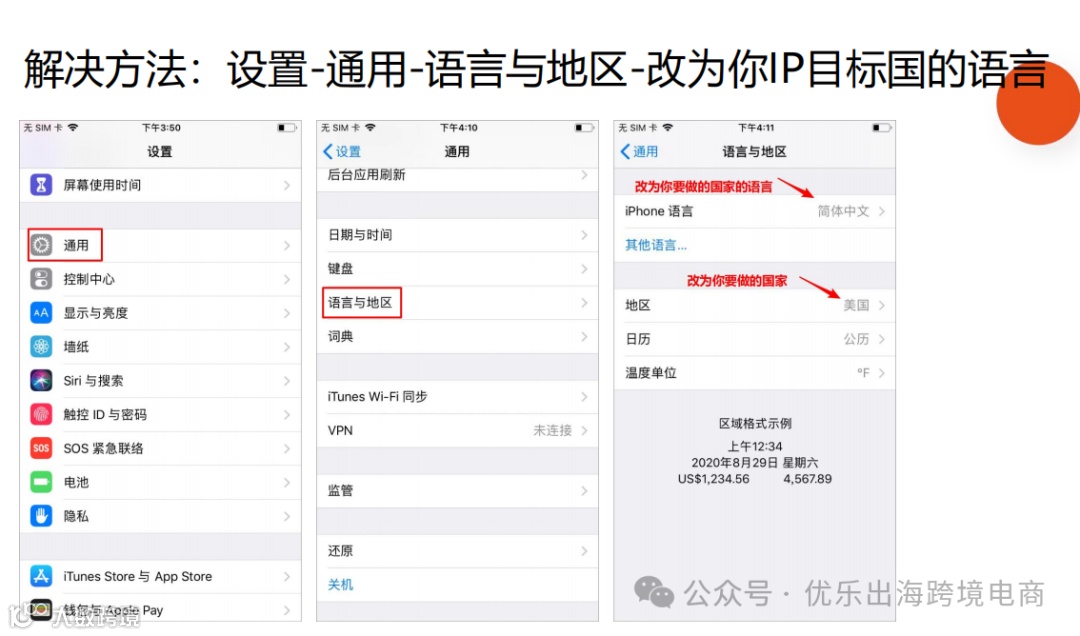Image resolution: width=1080 pixels, height=636 pixels.
Task: Change 地区 value 美国
Action: pos(856,305)
